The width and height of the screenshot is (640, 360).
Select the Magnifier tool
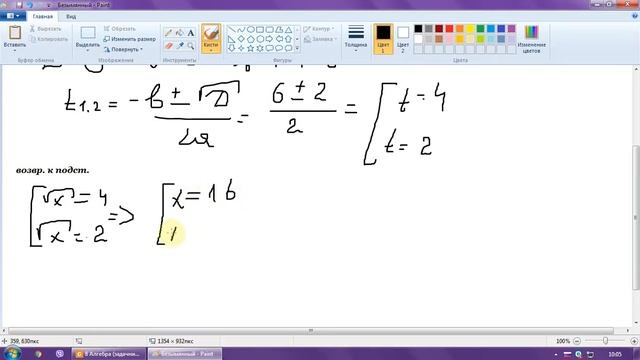pos(191,46)
